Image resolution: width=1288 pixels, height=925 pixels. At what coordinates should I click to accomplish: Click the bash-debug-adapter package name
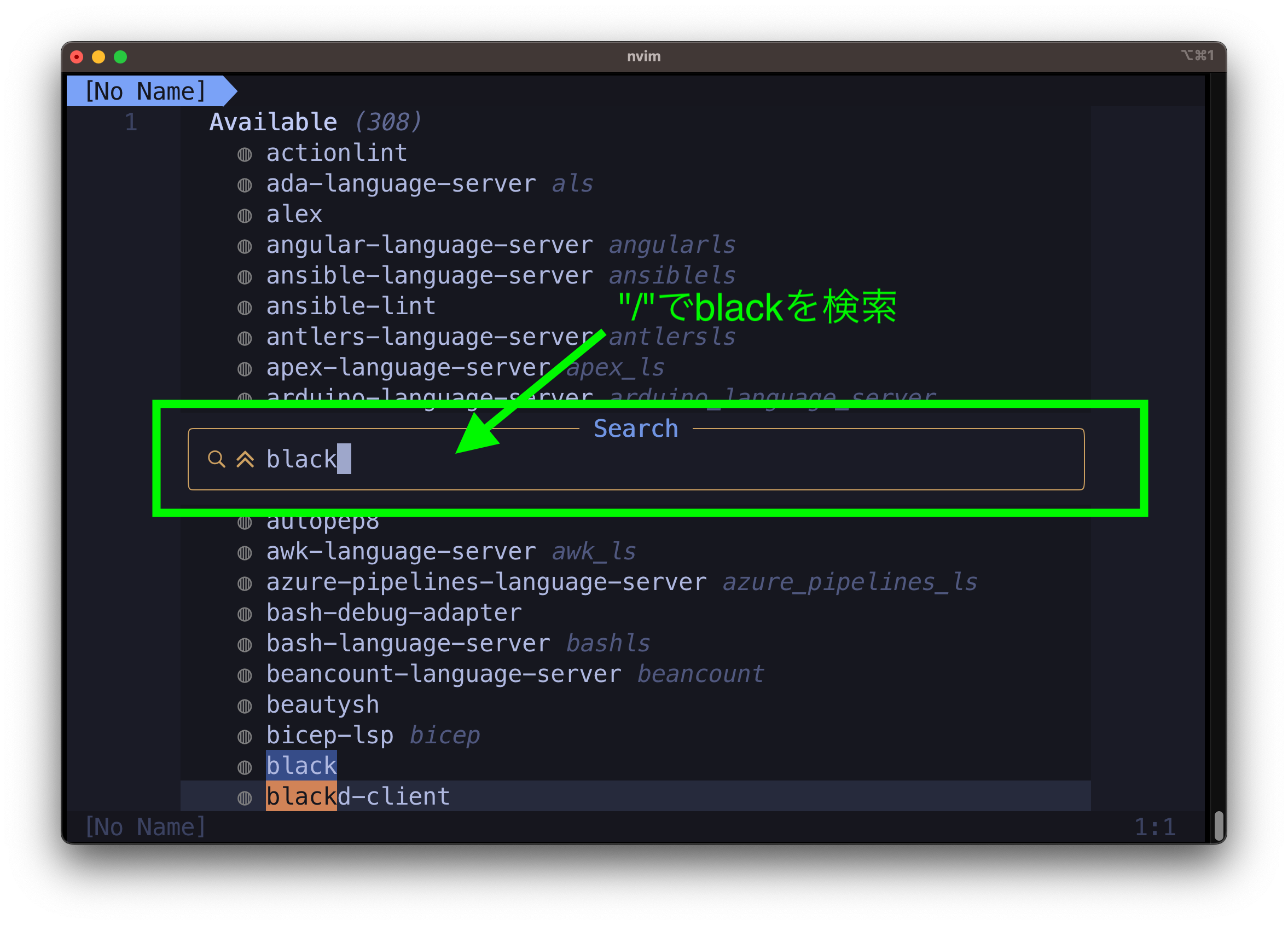[394, 613]
